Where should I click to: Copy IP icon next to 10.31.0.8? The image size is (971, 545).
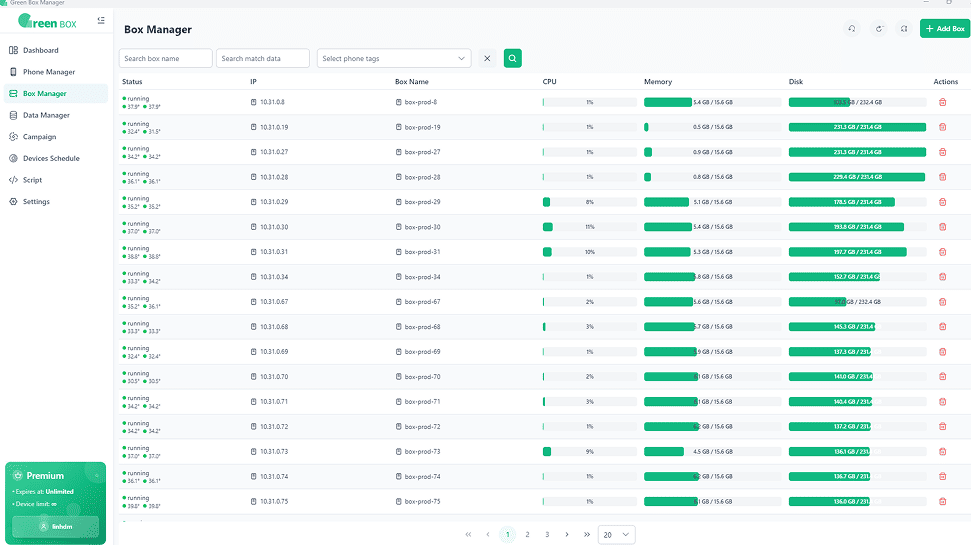[253, 102]
